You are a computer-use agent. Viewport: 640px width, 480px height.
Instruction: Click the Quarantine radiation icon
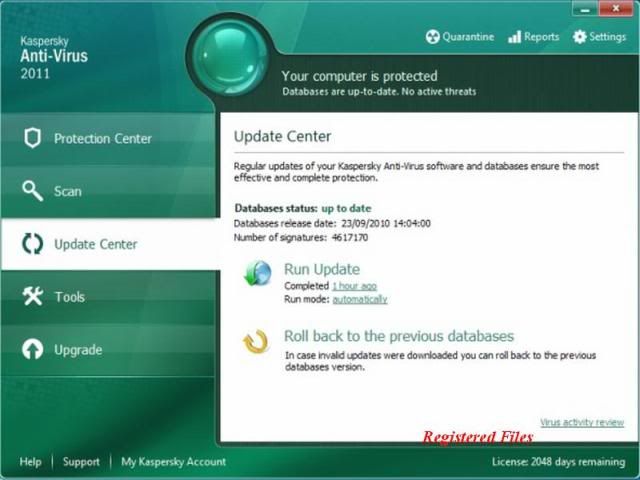(x=432, y=37)
